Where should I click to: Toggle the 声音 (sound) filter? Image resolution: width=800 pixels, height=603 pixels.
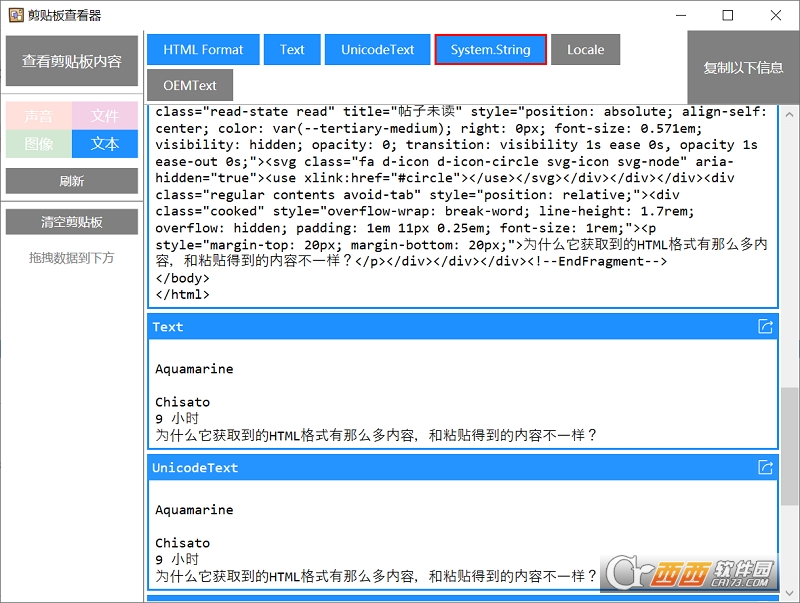[x=39, y=116]
